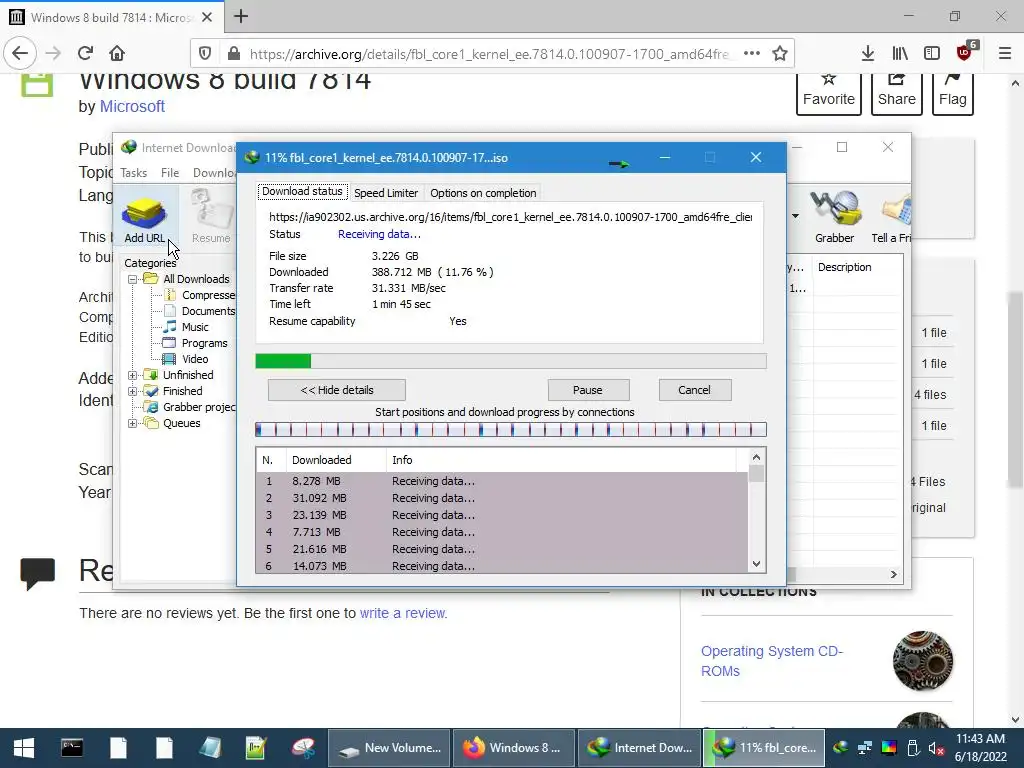Image resolution: width=1024 pixels, height=768 pixels.
Task: Click the greyed Resume toolbar icon
Action: tap(211, 218)
